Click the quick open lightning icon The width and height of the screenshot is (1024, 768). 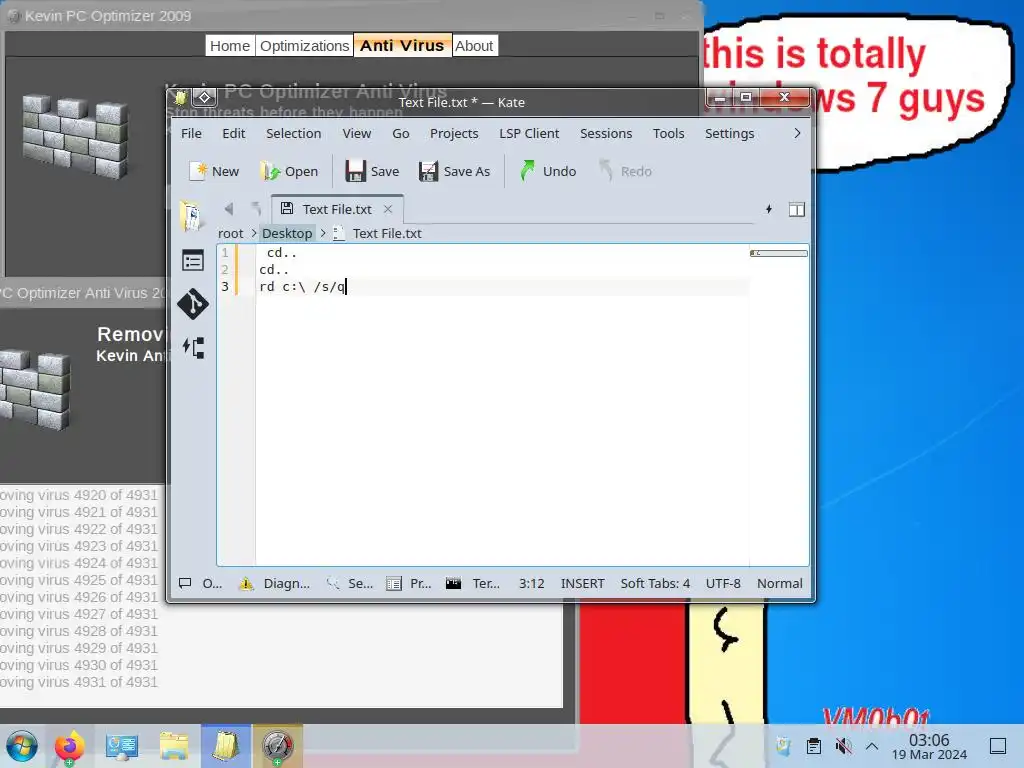pos(769,209)
